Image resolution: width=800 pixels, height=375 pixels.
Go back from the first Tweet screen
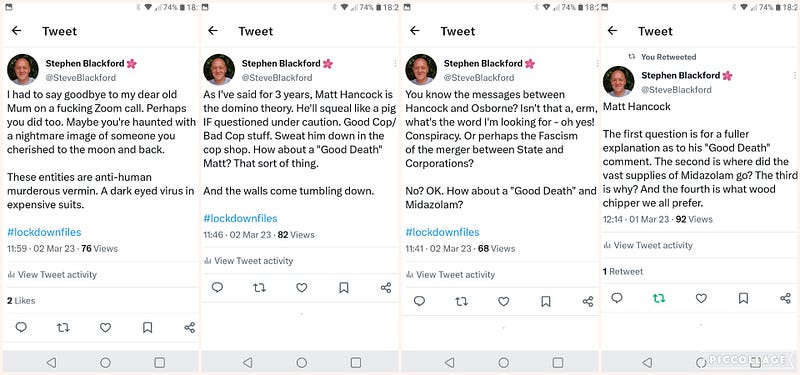[16, 31]
